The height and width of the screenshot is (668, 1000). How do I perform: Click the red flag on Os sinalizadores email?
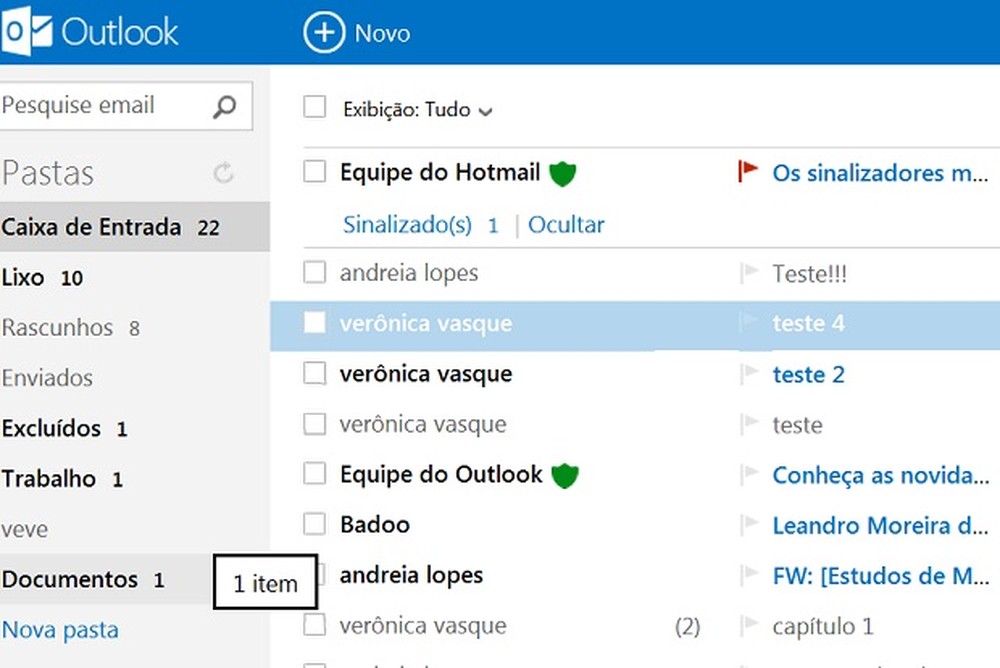pyautogui.click(x=745, y=171)
